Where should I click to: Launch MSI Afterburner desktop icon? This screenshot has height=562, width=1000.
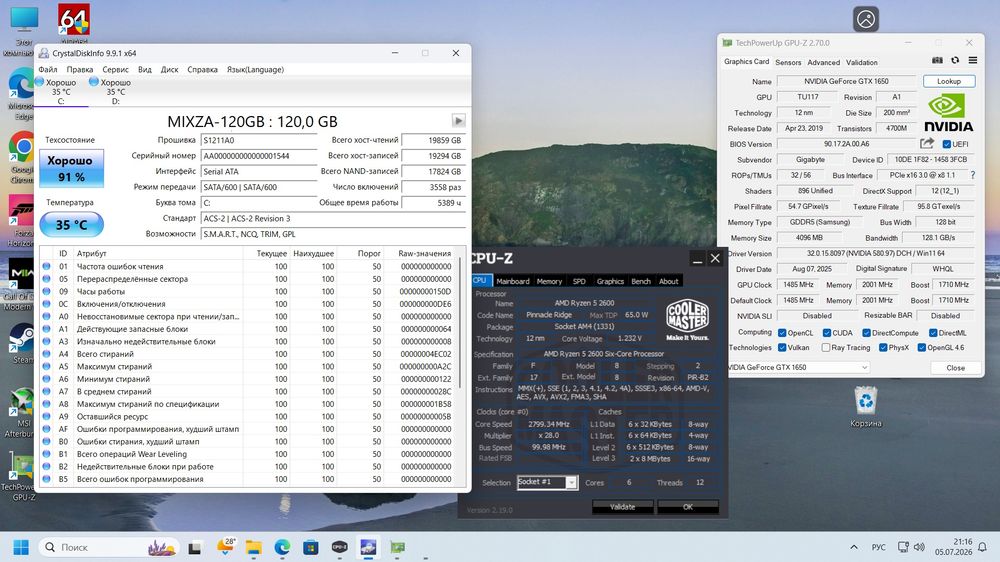[22, 402]
